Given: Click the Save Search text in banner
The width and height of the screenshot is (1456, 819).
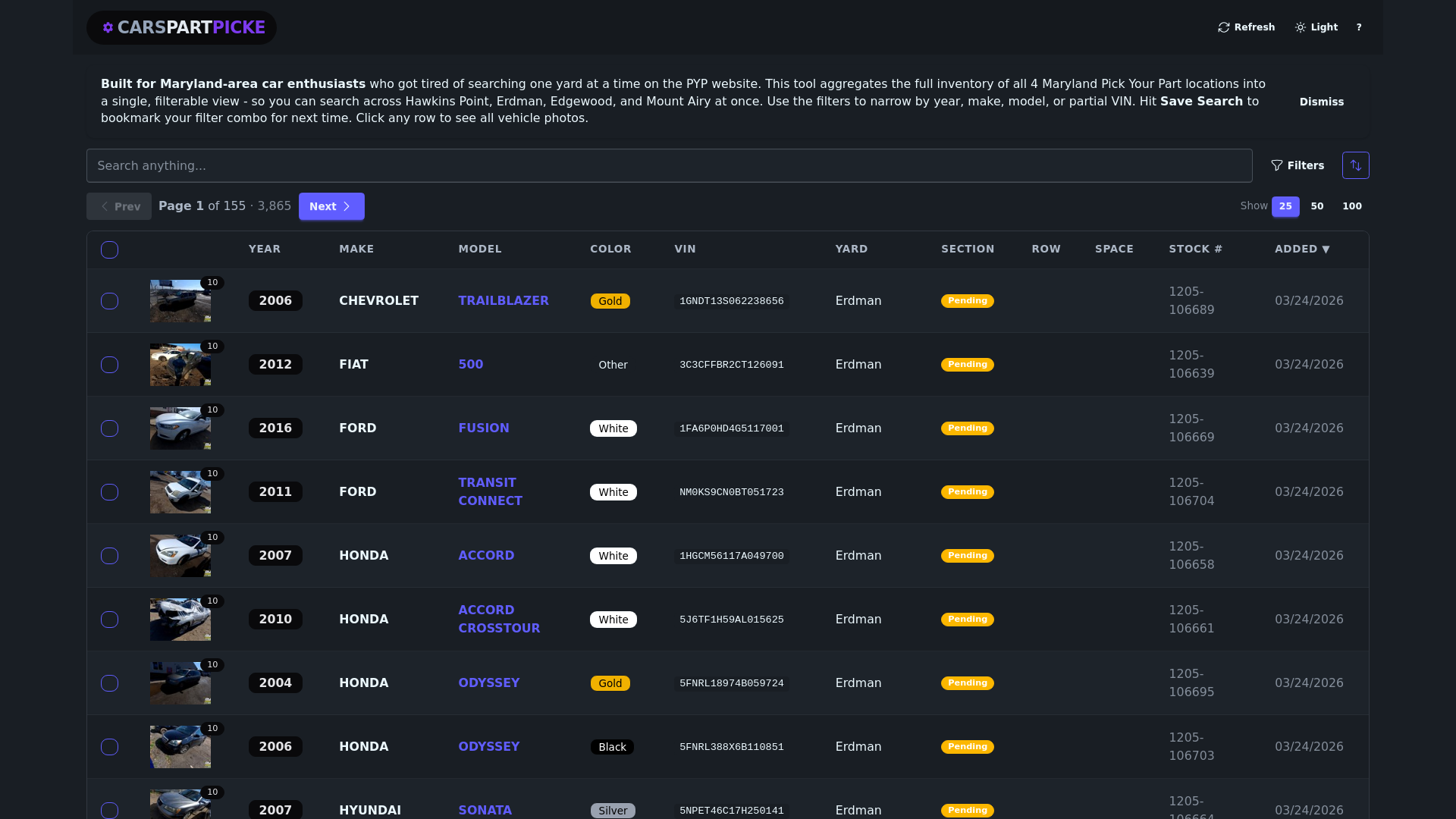Looking at the screenshot, I should 1201,102.
